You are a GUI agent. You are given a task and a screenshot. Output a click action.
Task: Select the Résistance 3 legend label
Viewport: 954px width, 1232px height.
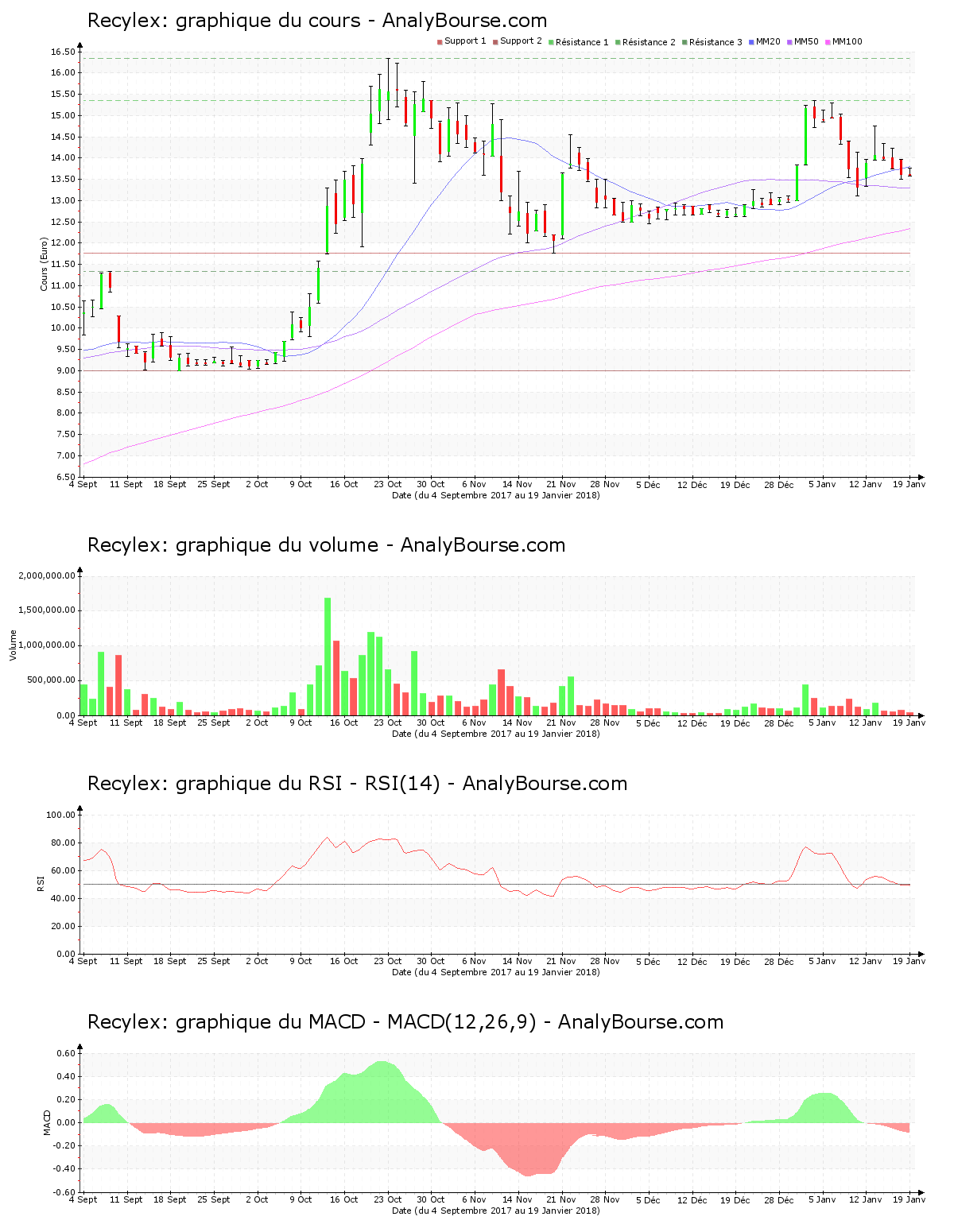[x=715, y=42]
